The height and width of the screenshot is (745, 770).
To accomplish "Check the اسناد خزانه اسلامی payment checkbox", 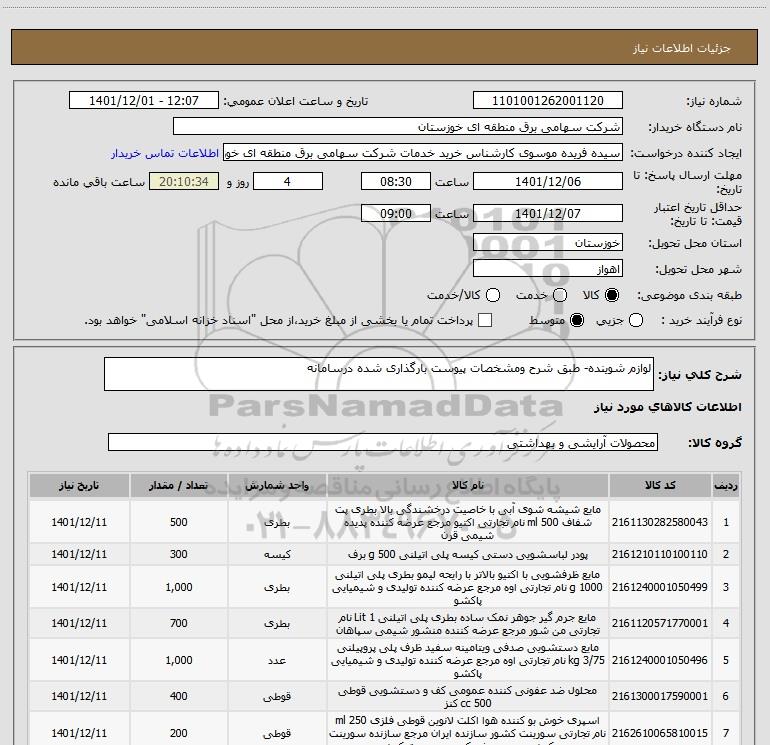I will click(486, 320).
